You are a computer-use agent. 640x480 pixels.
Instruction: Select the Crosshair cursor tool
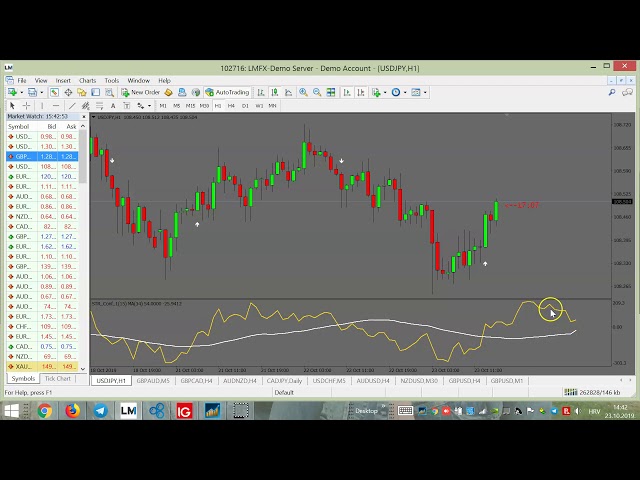coord(26,105)
